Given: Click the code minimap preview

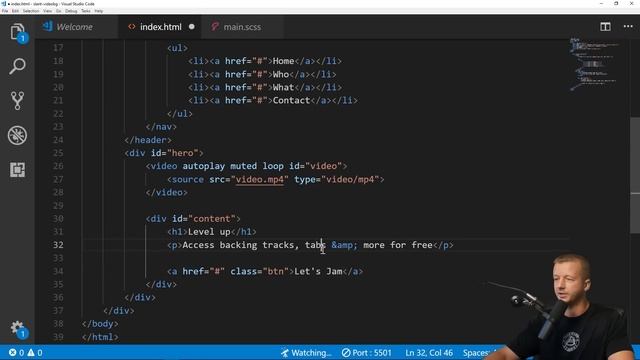Looking at the screenshot, I should (594, 64).
